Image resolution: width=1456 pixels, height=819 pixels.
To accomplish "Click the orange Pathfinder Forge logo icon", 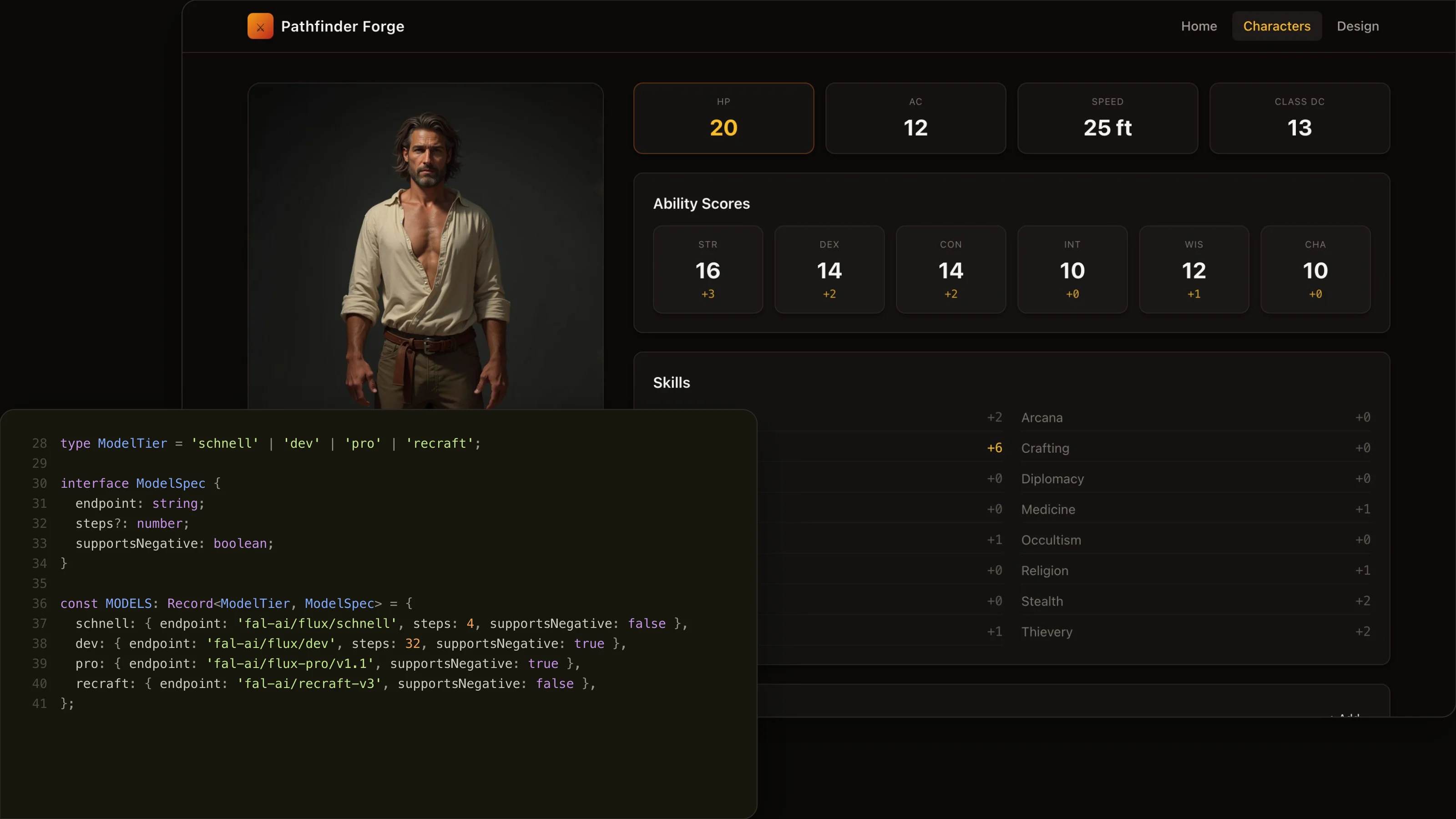I will (x=260, y=26).
